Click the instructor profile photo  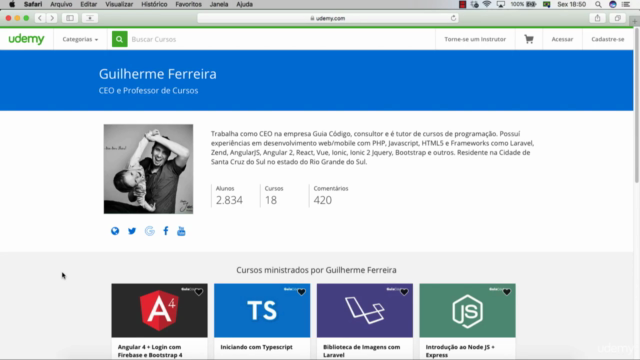tap(148, 169)
